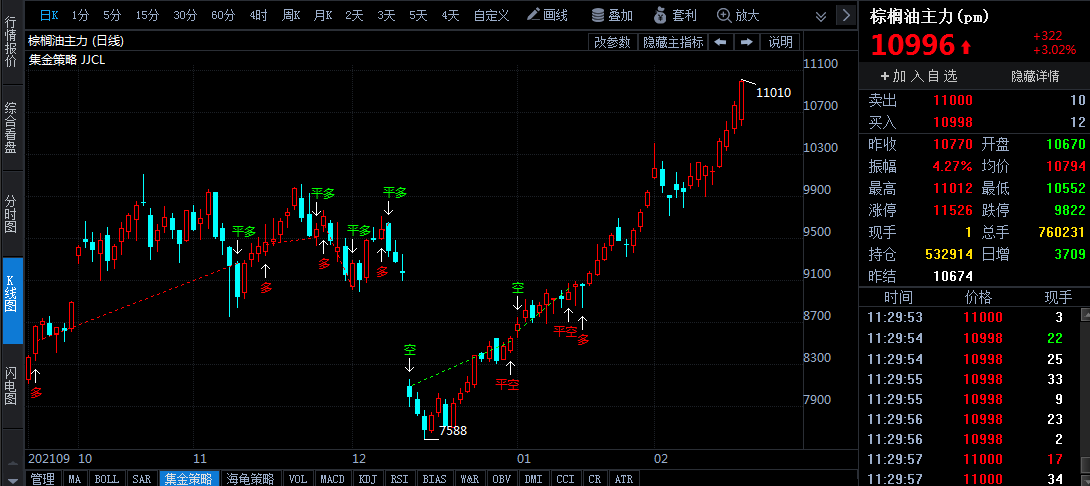Switch to the 1分 period
This screenshot has height=486, width=1090.
coord(81,15)
